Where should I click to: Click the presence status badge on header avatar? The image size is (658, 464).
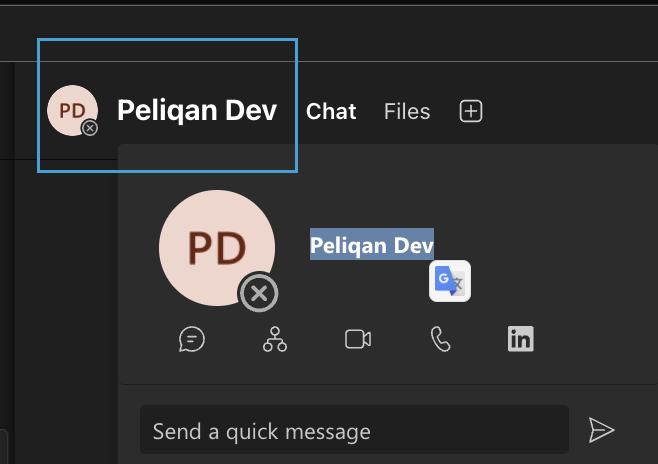(x=90, y=128)
